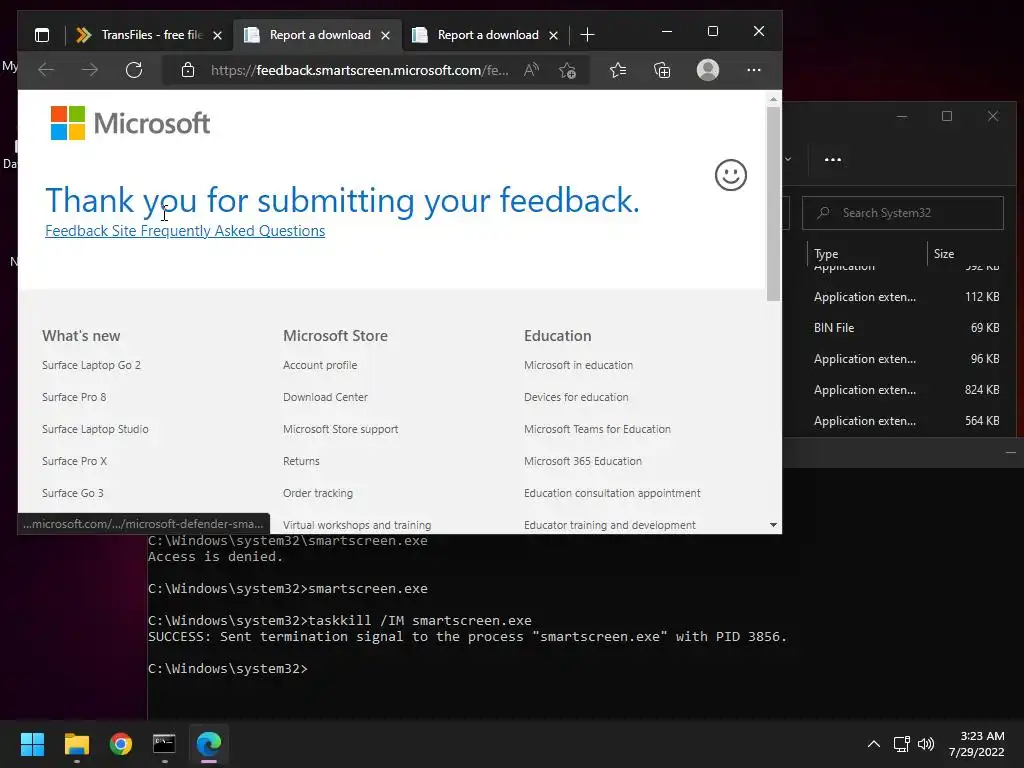
Task: Open Educator training and development link
Action: point(610,525)
